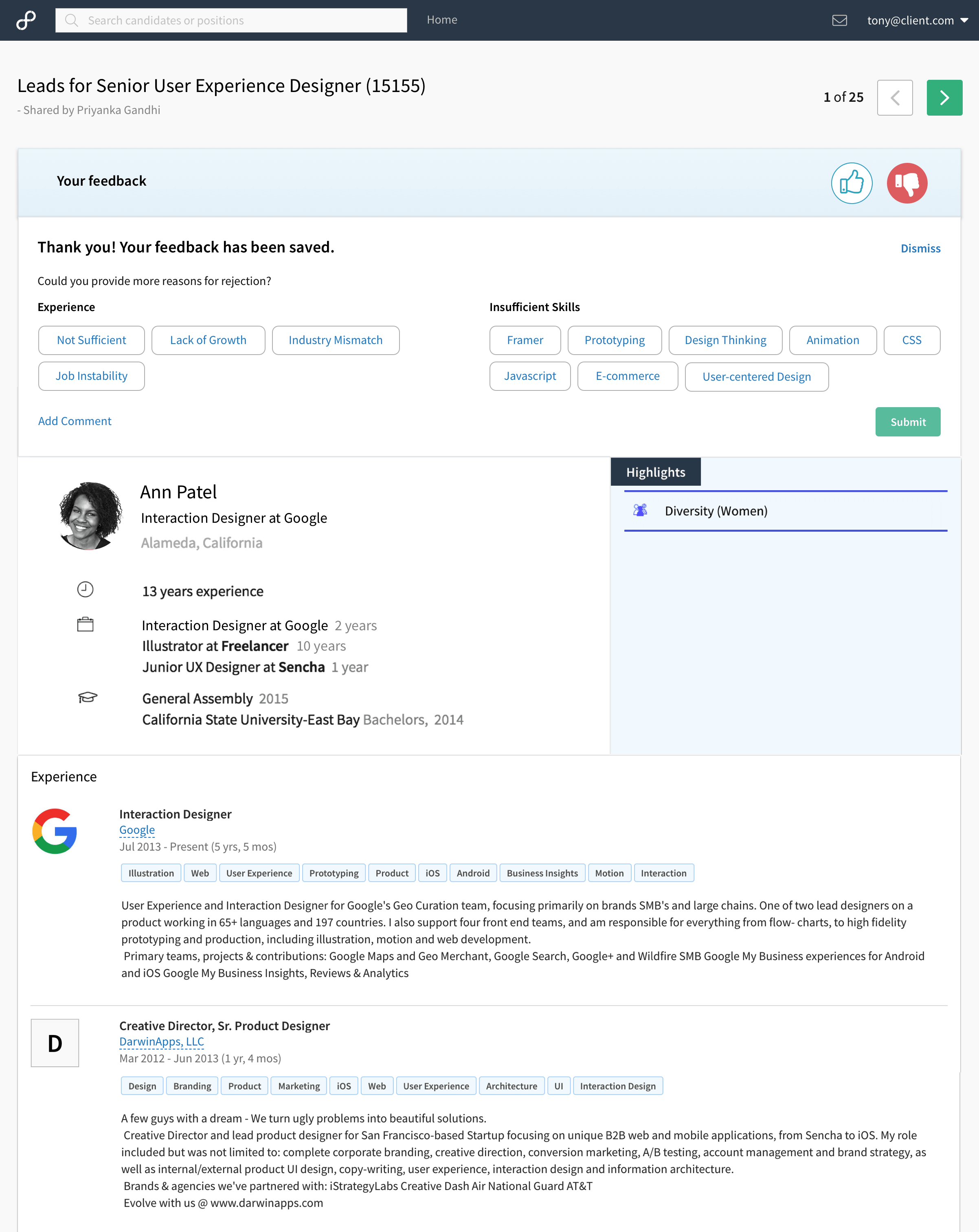The image size is (979, 1232).
Task: Click the Diversity (Women) highlight
Action: click(x=785, y=511)
